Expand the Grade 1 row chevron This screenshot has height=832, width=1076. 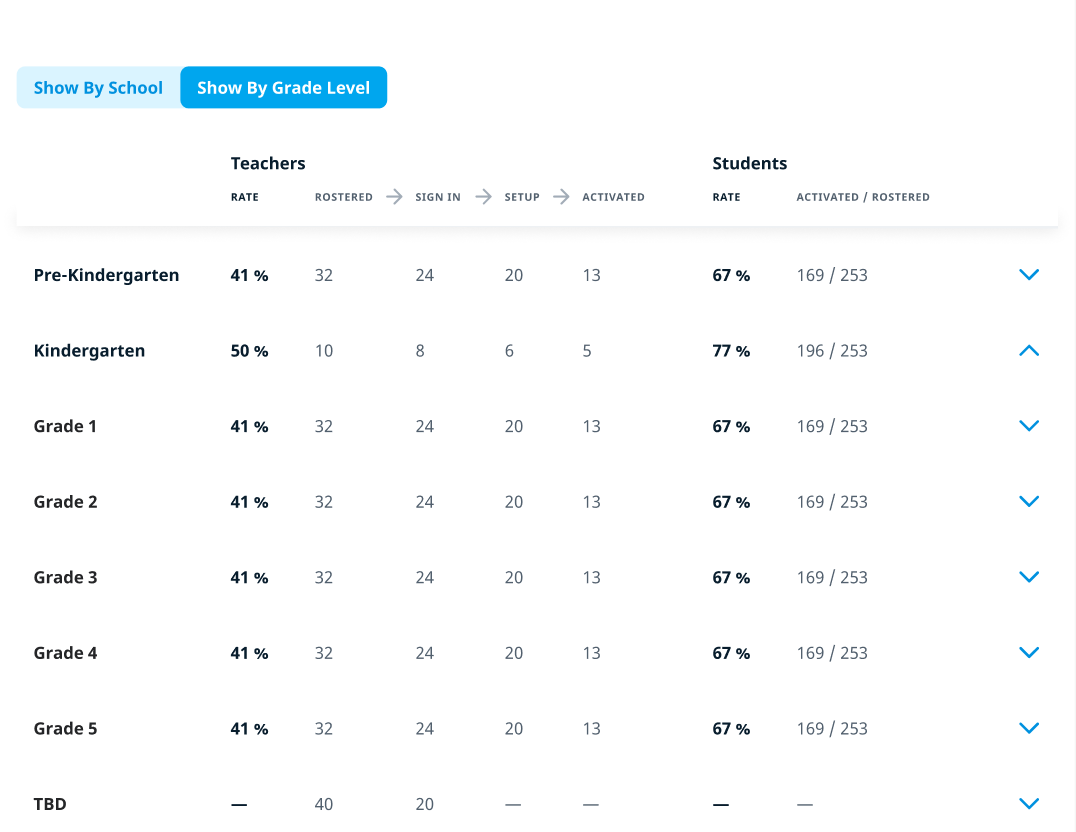pos(1028,426)
